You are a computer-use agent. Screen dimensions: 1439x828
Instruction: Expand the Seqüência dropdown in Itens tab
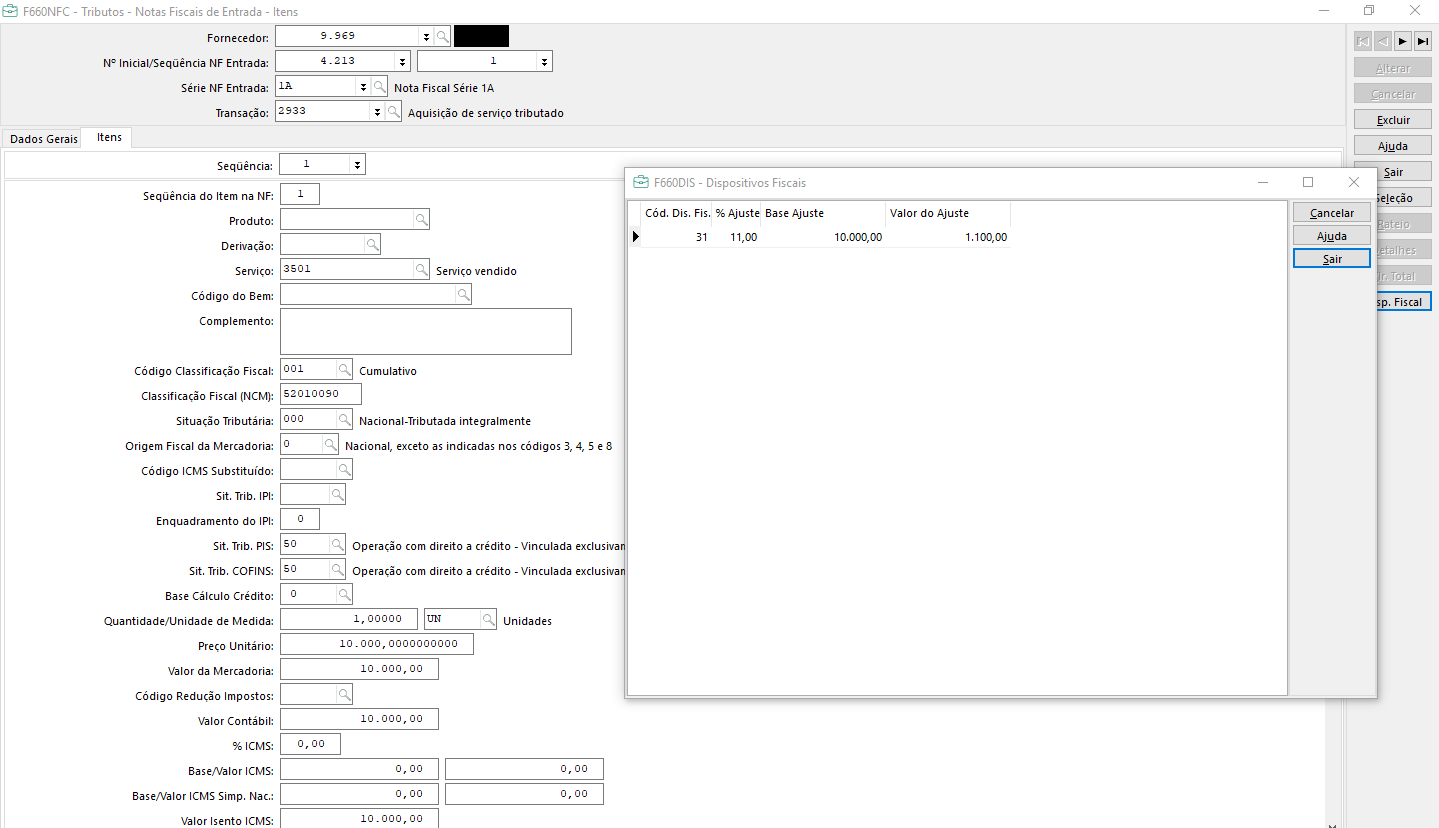[357, 164]
